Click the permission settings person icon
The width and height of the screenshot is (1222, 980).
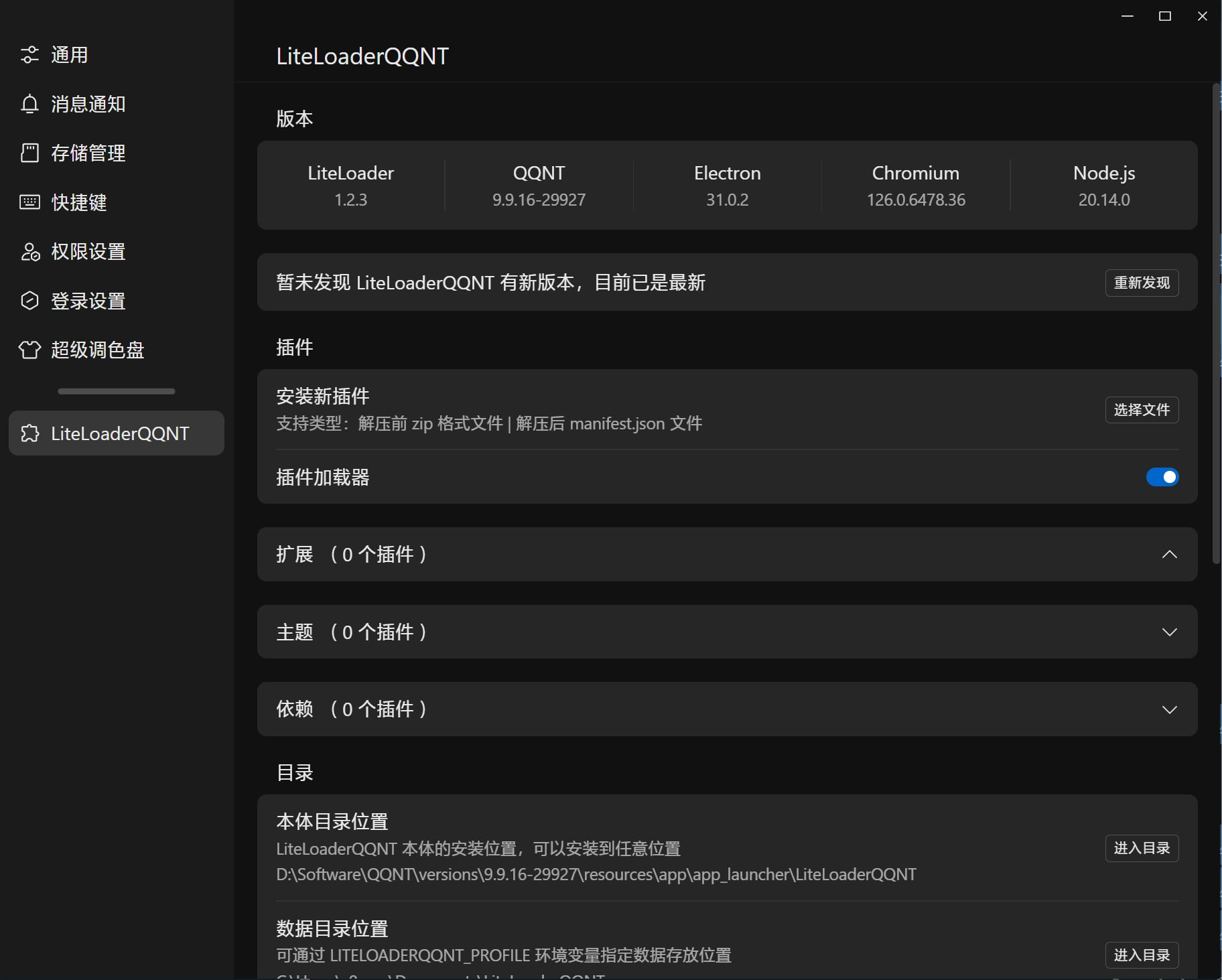[x=29, y=251]
